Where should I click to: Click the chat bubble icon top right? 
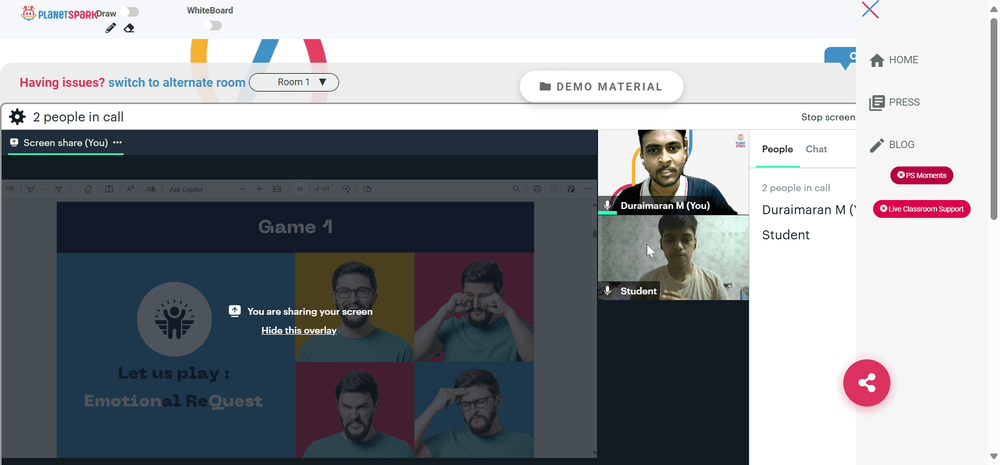pos(841,58)
